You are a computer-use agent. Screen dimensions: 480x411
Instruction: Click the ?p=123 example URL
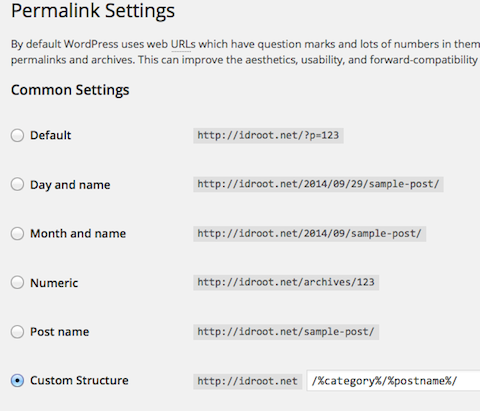(x=268, y=135)
